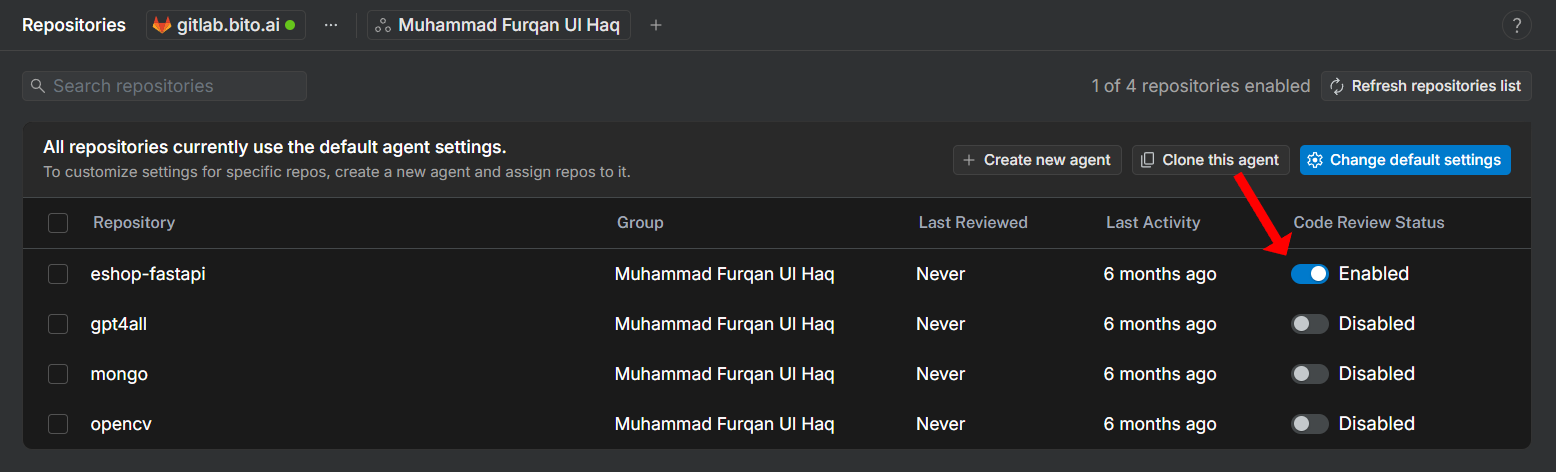Click the Create new agent button
Viewport: 1556px width, 472px height.
(x=1037, y=160)
